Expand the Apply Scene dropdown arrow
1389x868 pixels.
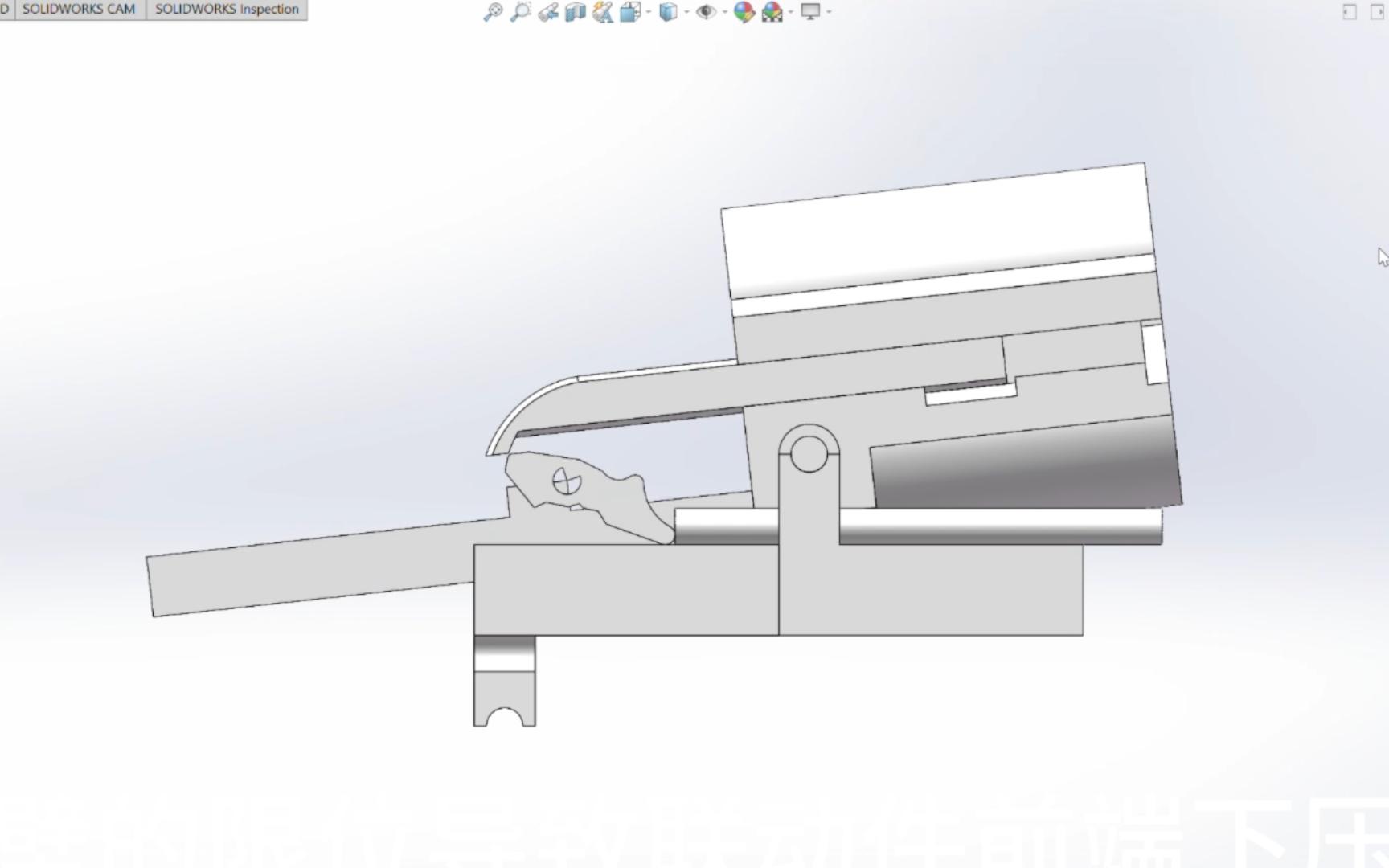(x=791, y=12)
